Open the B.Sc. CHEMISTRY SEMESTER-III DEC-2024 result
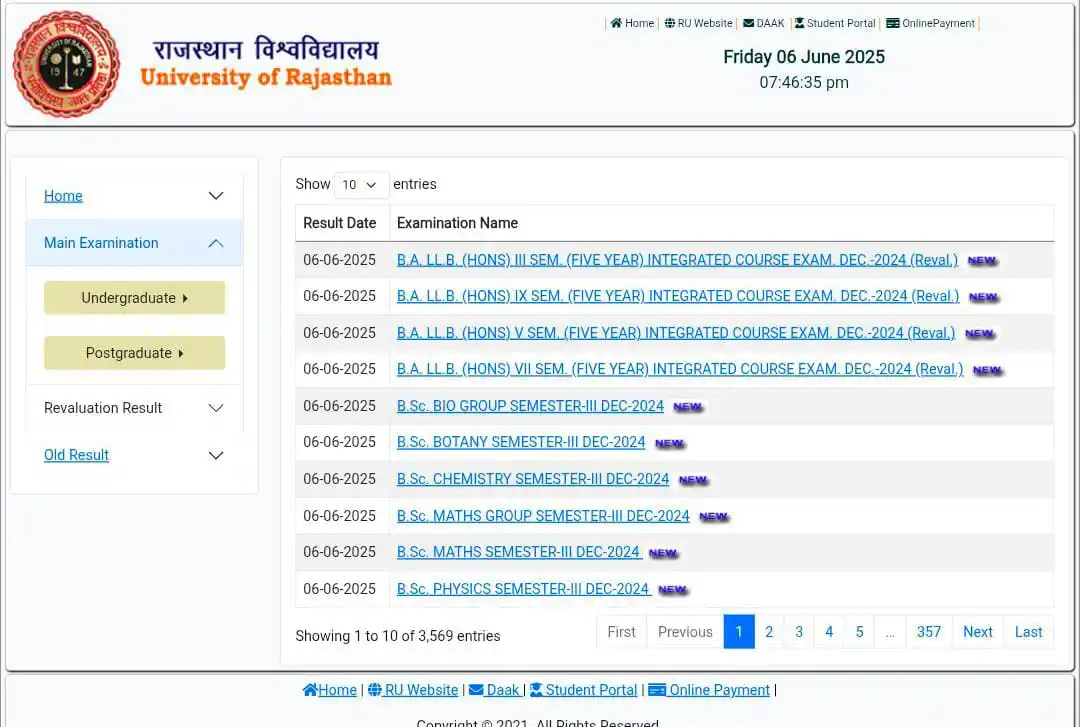This screenshot has width=1080, height=727. (x=532, y=479)
